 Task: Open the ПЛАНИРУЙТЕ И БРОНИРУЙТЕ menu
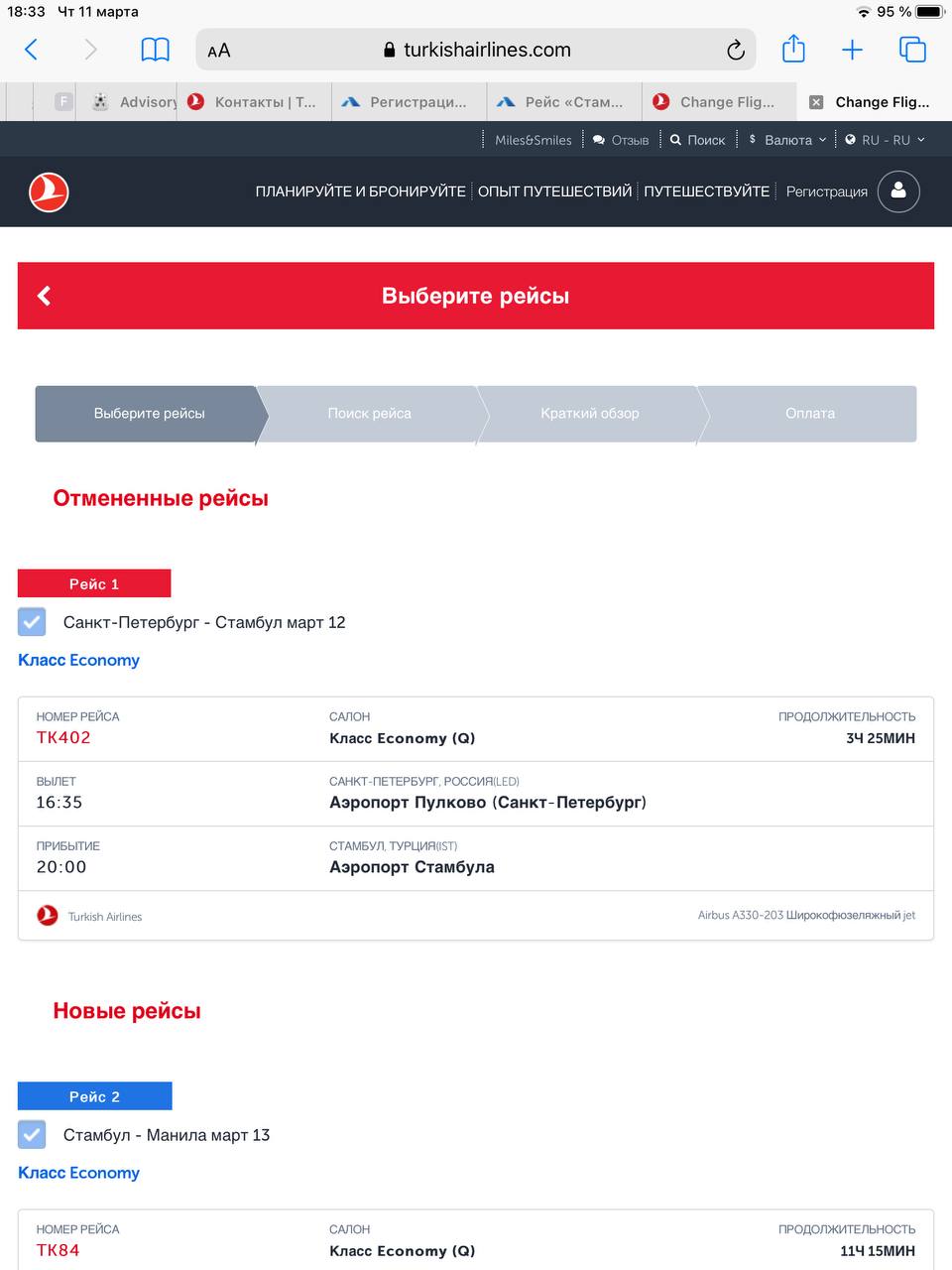point(361,191)
